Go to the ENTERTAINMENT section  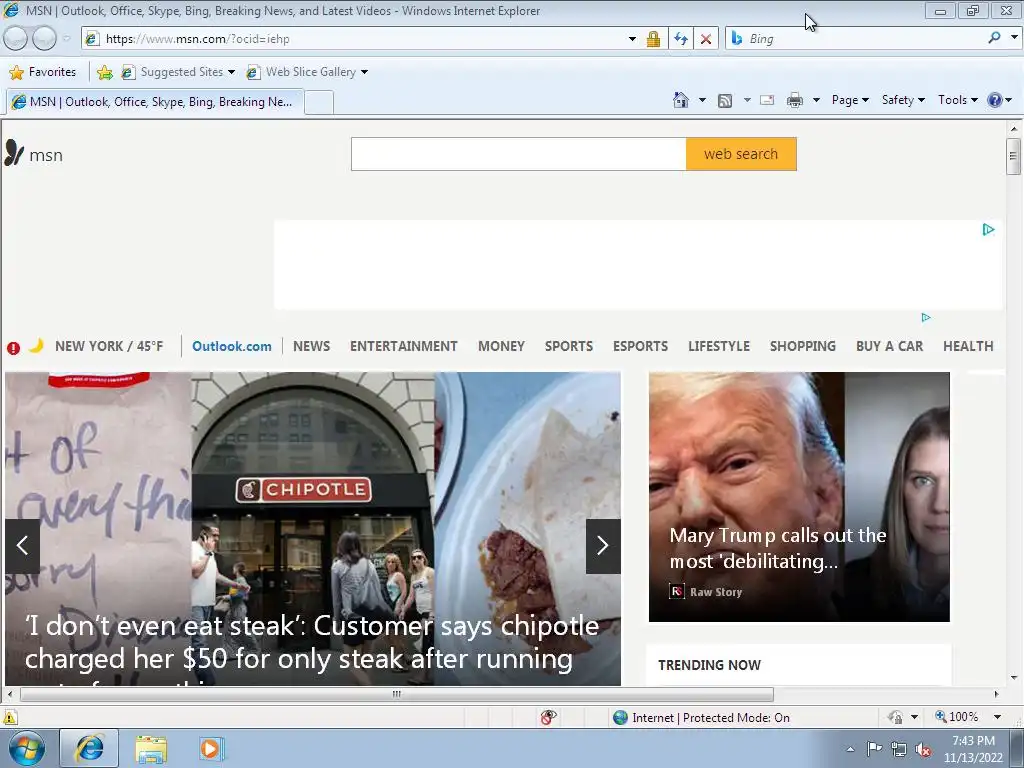tap(404, 346)
